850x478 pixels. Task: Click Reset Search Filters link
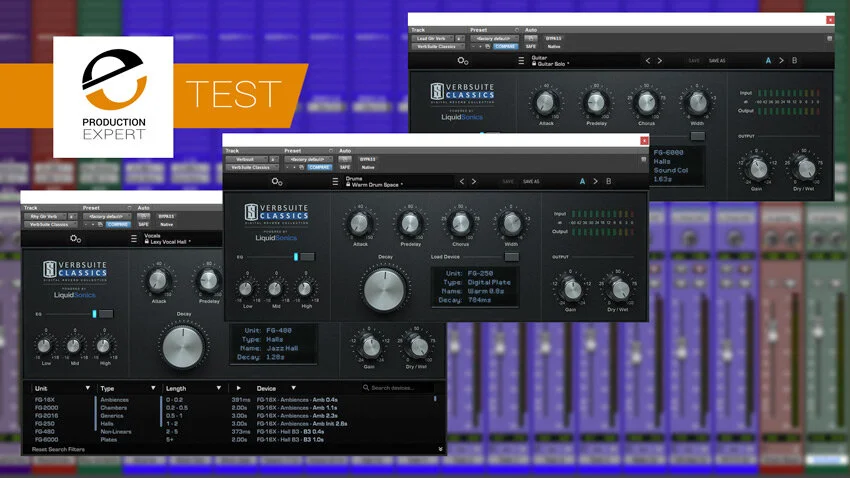coord(59,449)
